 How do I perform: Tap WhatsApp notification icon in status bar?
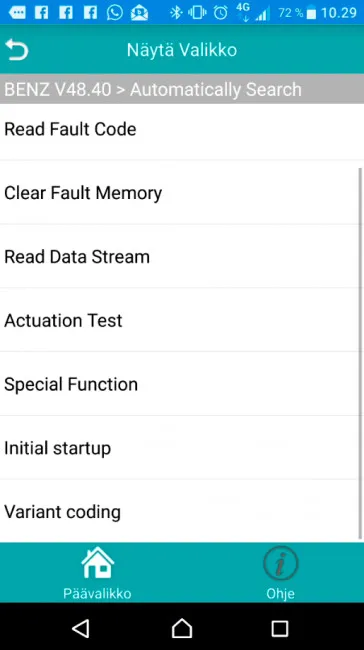(114, 12)
